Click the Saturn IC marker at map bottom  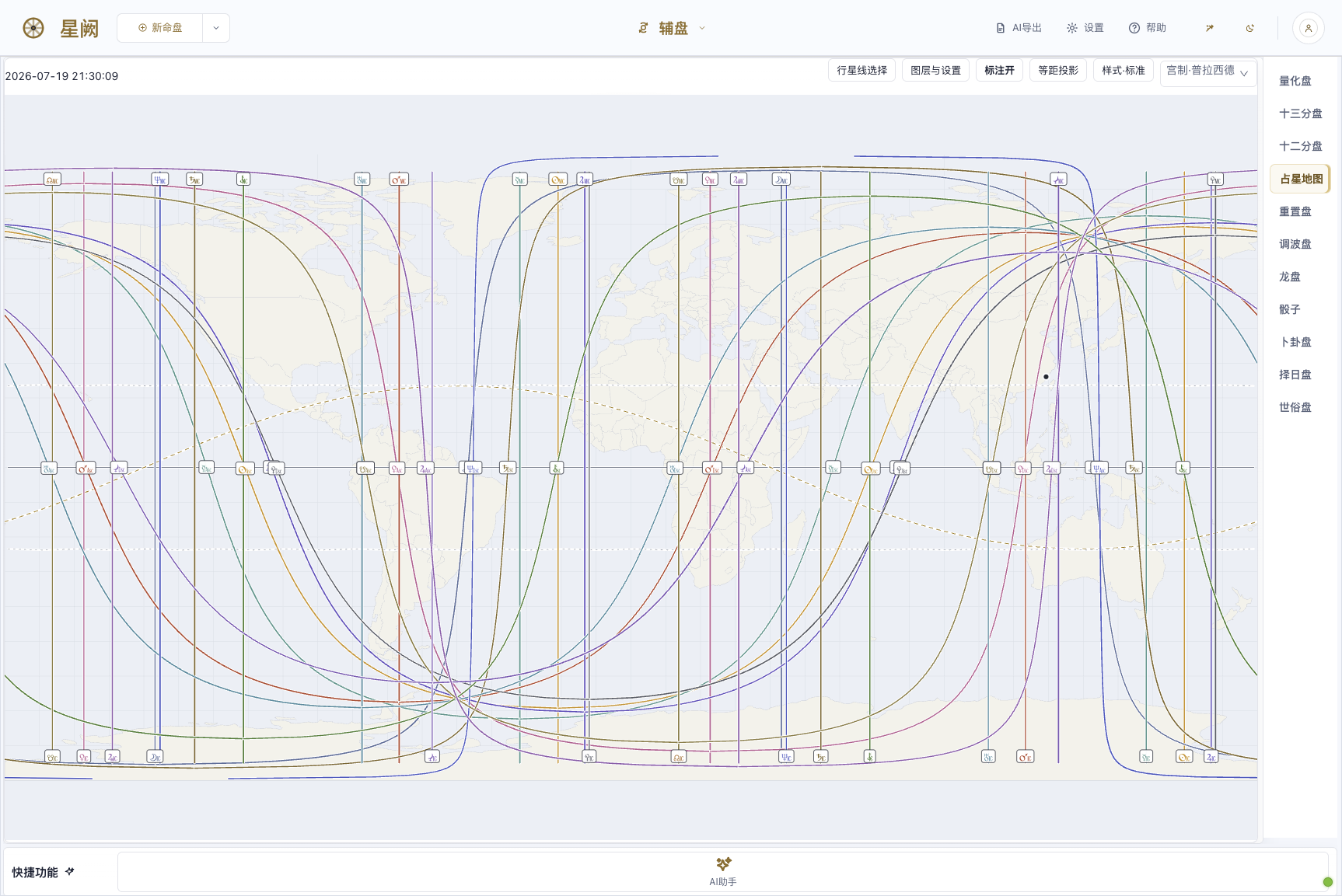coord(821,756)
